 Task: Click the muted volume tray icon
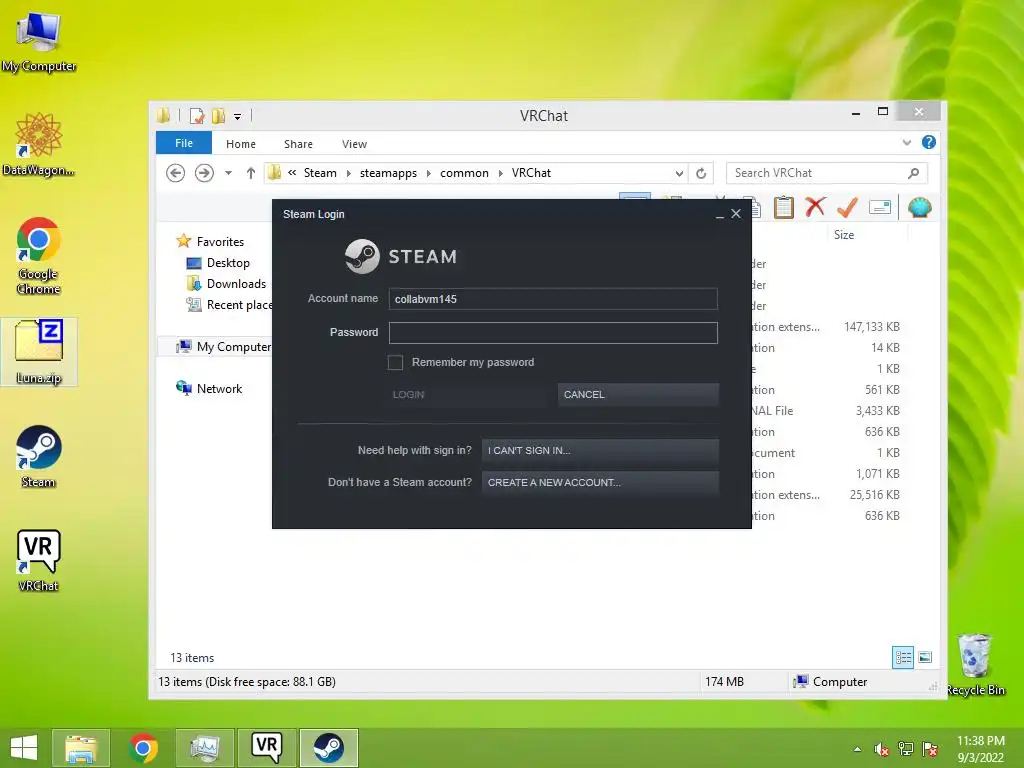point(882,749)
